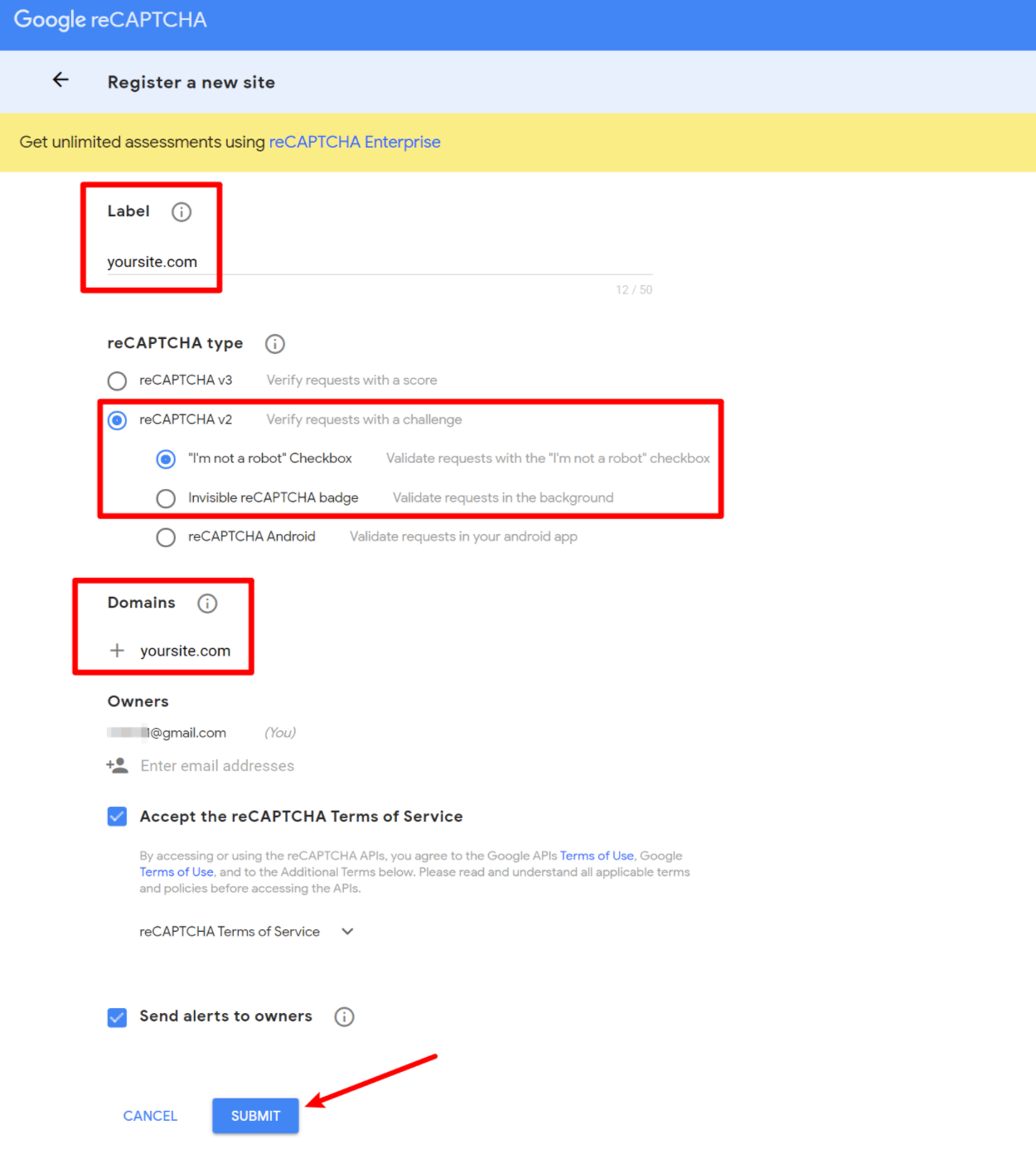Click the add-person icon under Owners
The width and height of the screenshot is (1036, 1154).
pyautogui.click(x=118, y=765)
